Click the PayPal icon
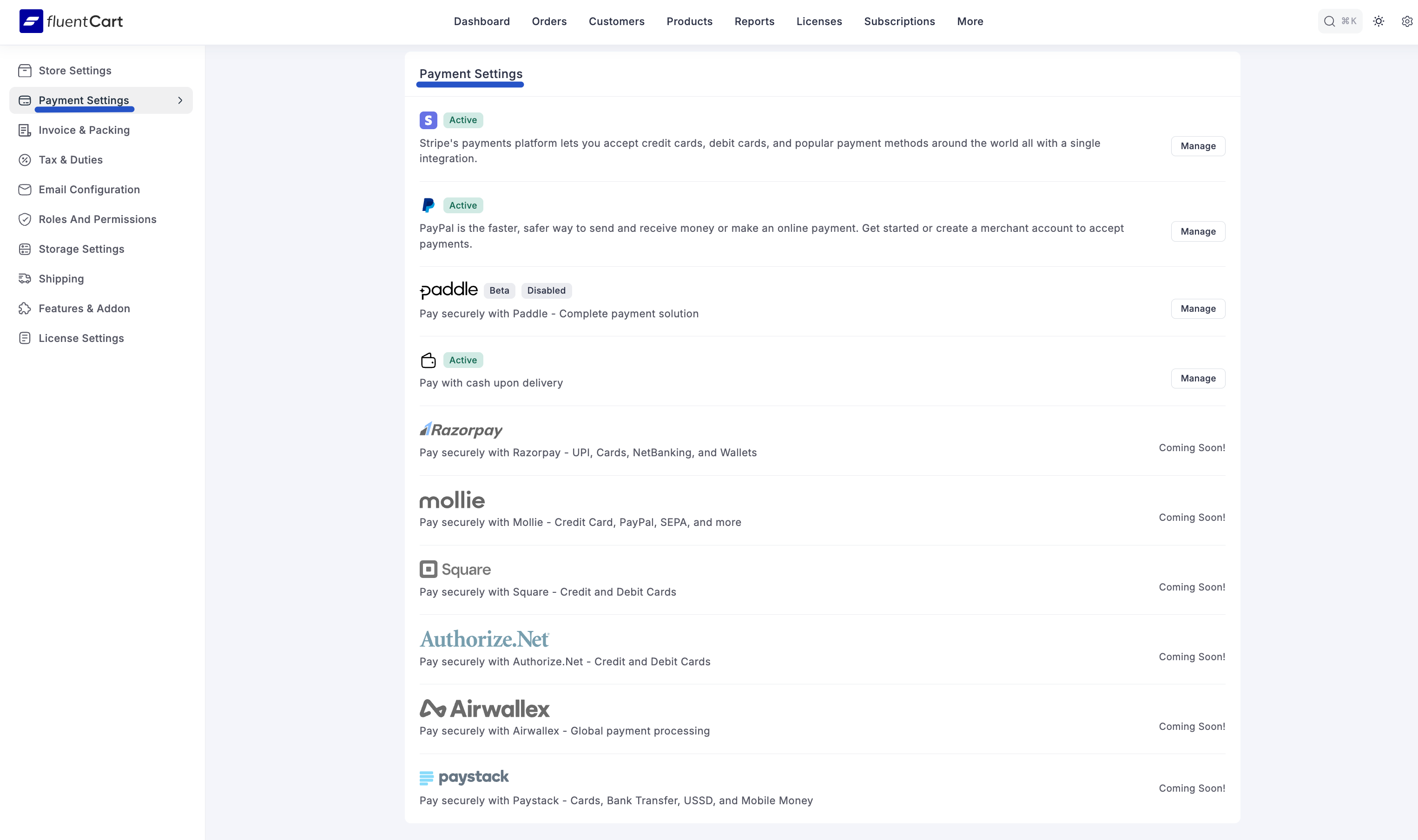 click(x=429, y=205)
